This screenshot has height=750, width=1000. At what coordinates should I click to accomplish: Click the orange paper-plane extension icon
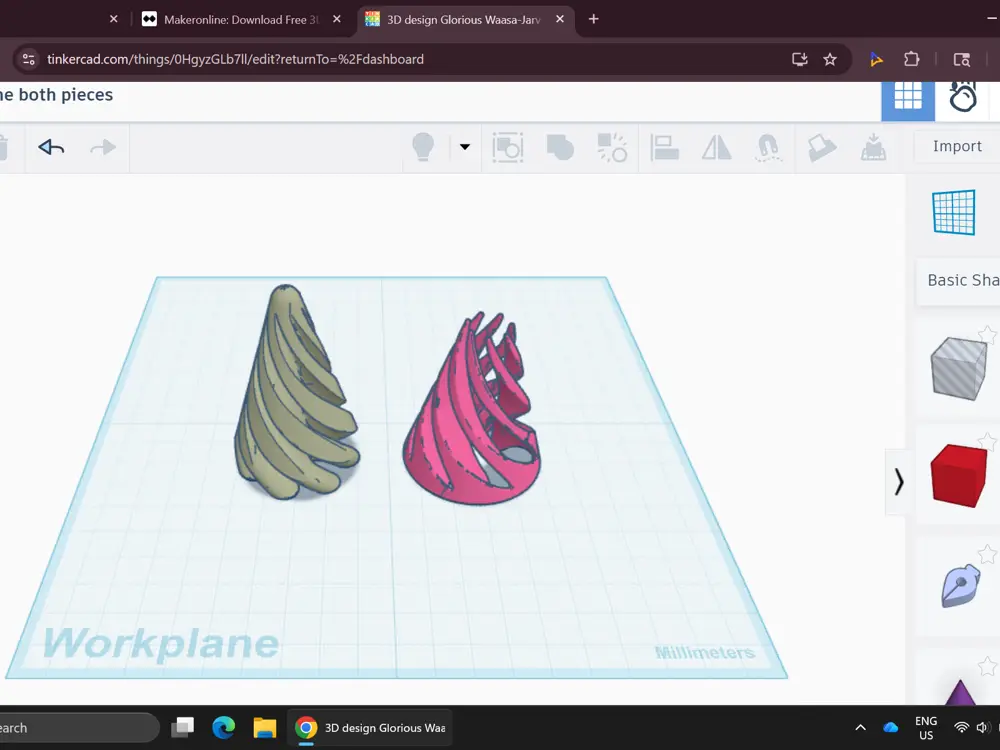[876, 59]
